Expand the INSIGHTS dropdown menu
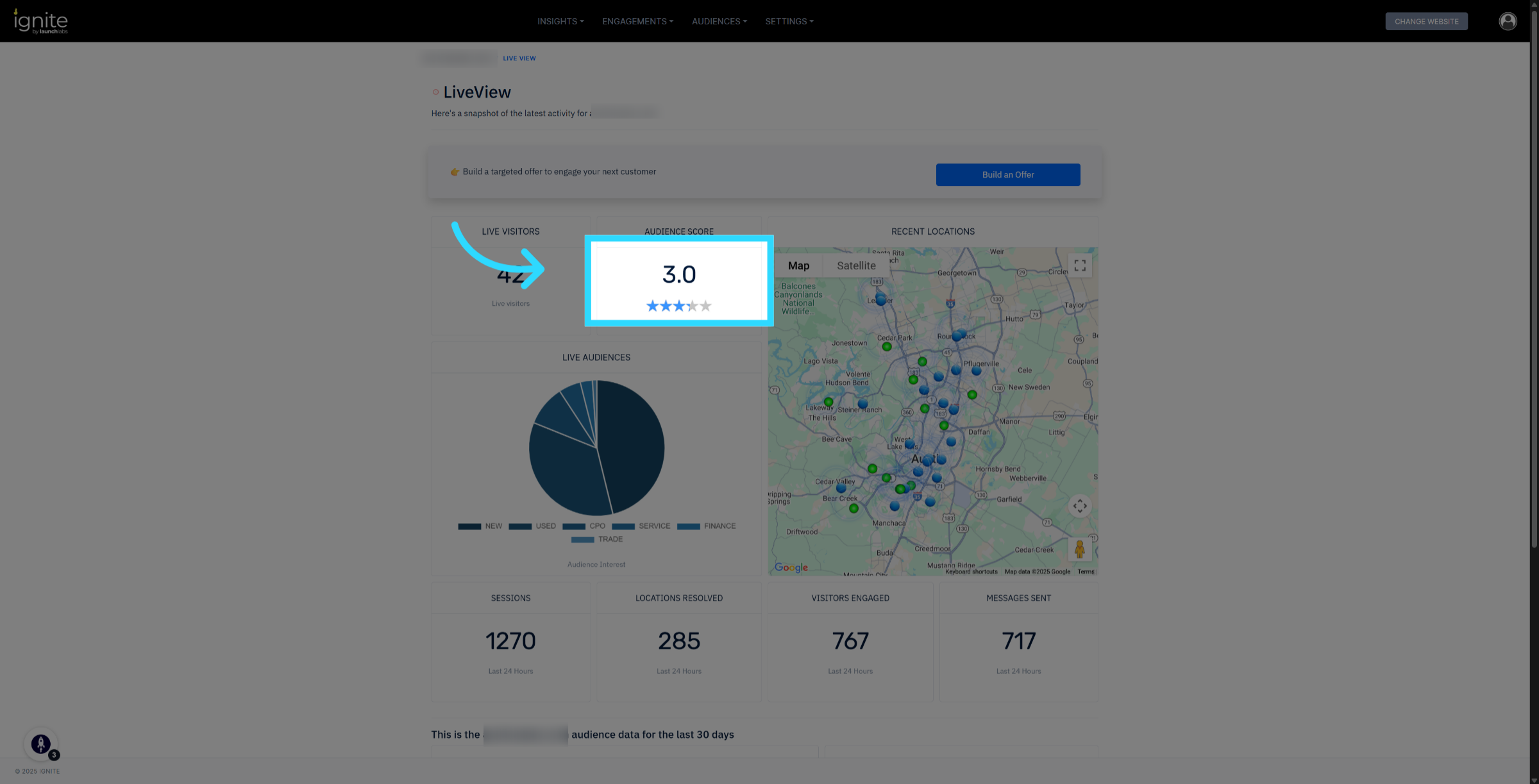The width and height of the screenshot is (1539, 784). point(560,21)
